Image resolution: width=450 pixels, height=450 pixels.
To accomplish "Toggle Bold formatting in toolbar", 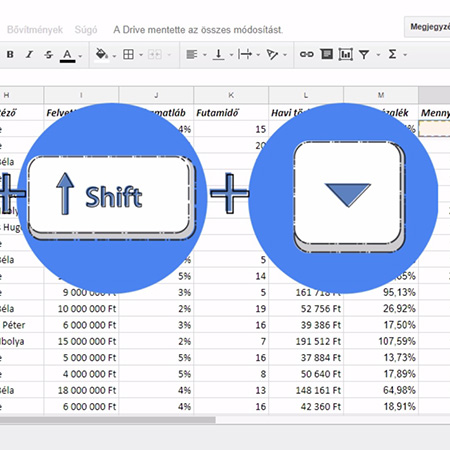I will click(10, 54).
